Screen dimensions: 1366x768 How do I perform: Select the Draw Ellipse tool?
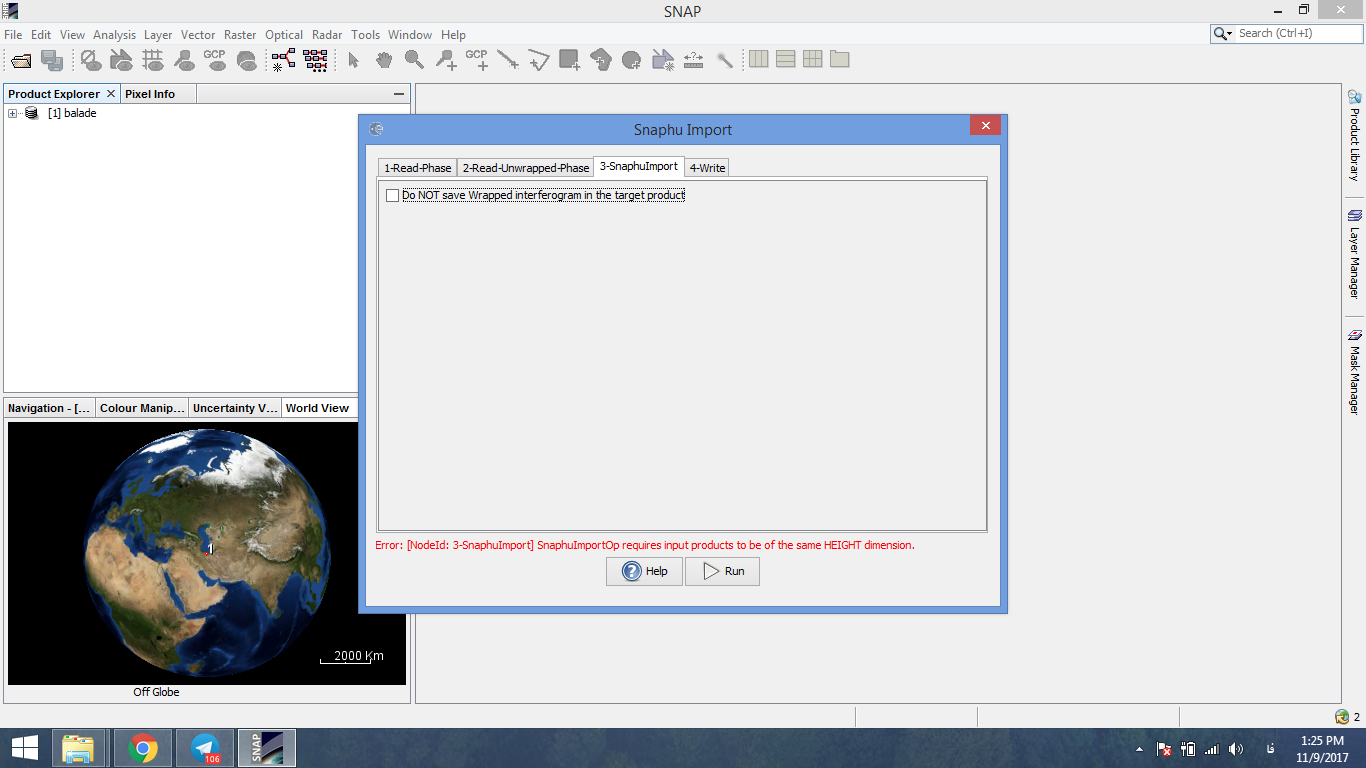(631, 60)
